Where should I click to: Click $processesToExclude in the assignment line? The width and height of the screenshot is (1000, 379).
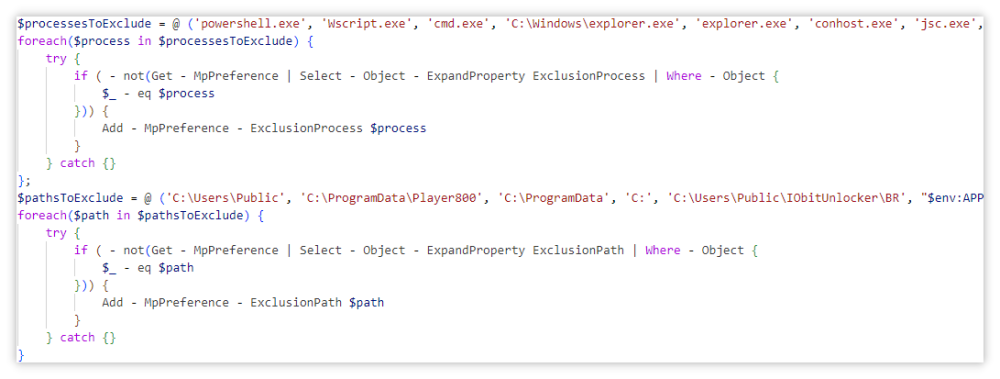(85, 24)
